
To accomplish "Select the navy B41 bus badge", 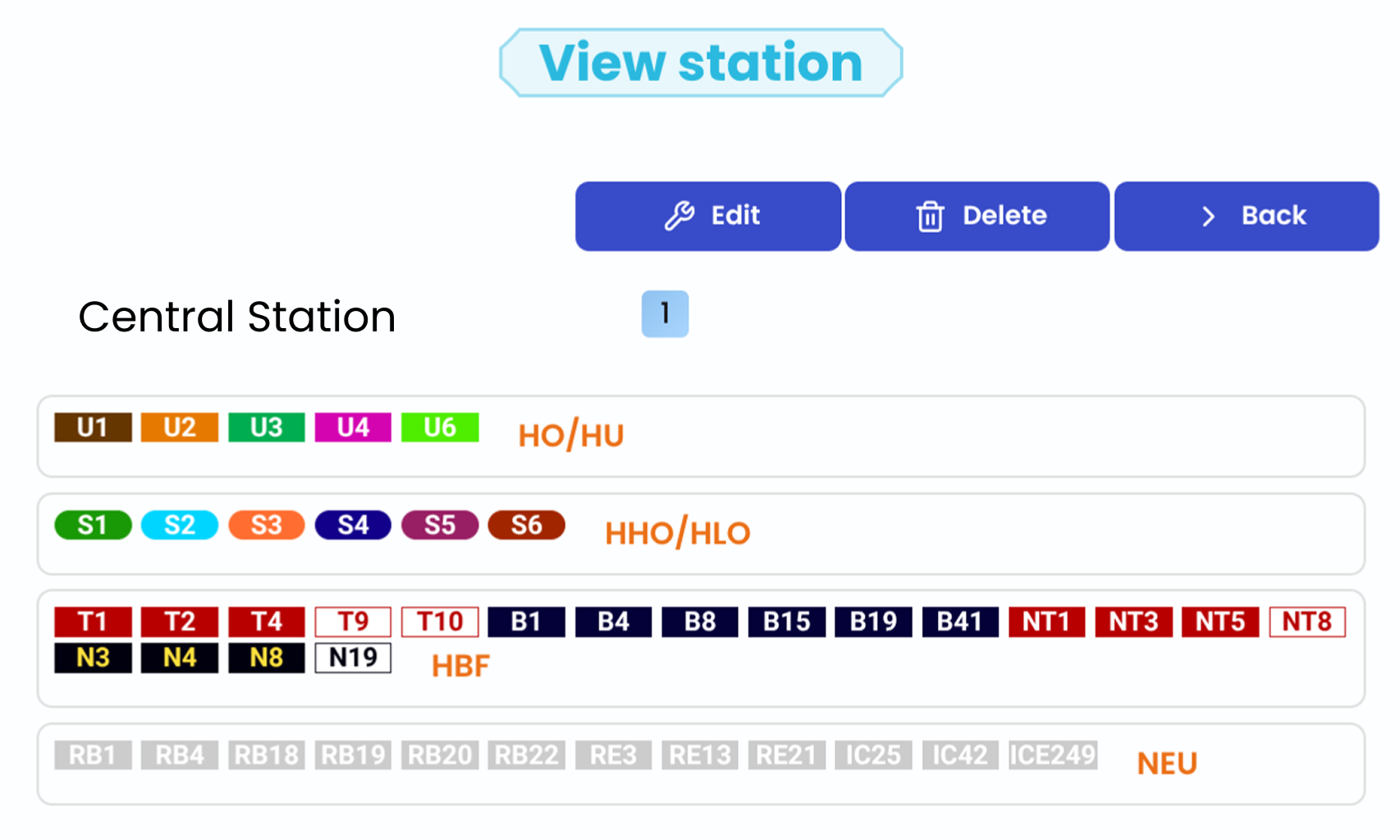I will pyautogui.click(x=959, y=622).
